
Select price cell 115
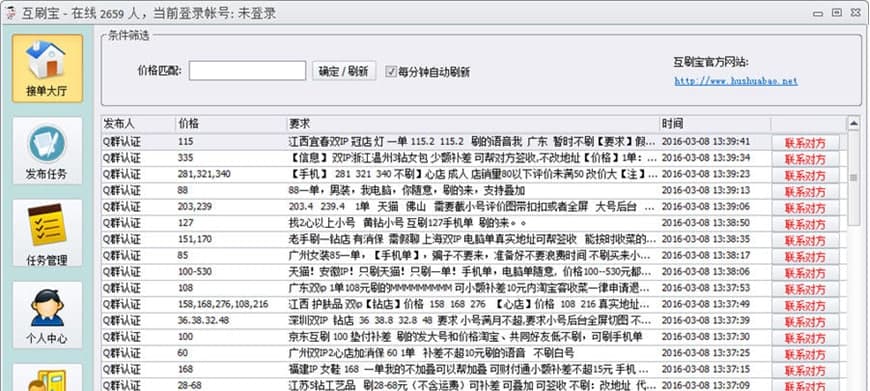click(185, 141)
